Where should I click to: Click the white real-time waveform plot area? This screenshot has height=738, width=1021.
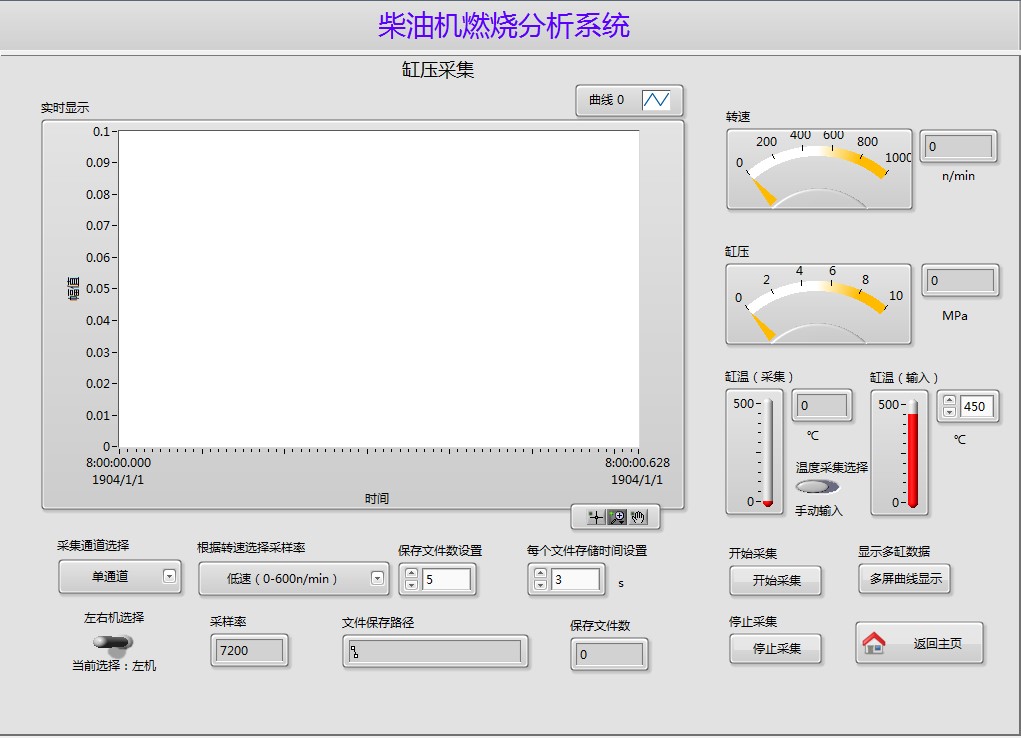tap(378, 289)
